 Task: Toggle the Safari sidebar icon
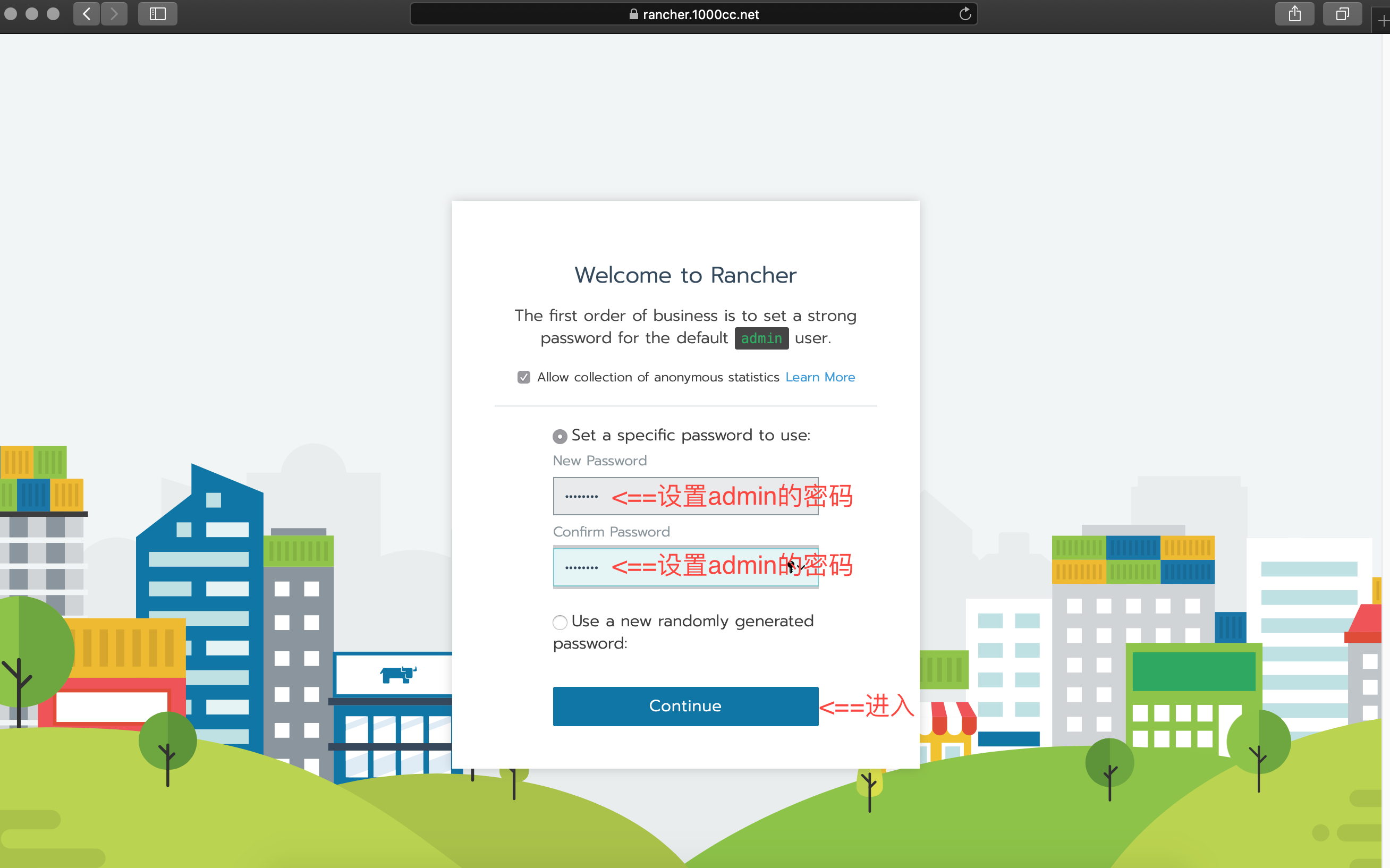157,14
